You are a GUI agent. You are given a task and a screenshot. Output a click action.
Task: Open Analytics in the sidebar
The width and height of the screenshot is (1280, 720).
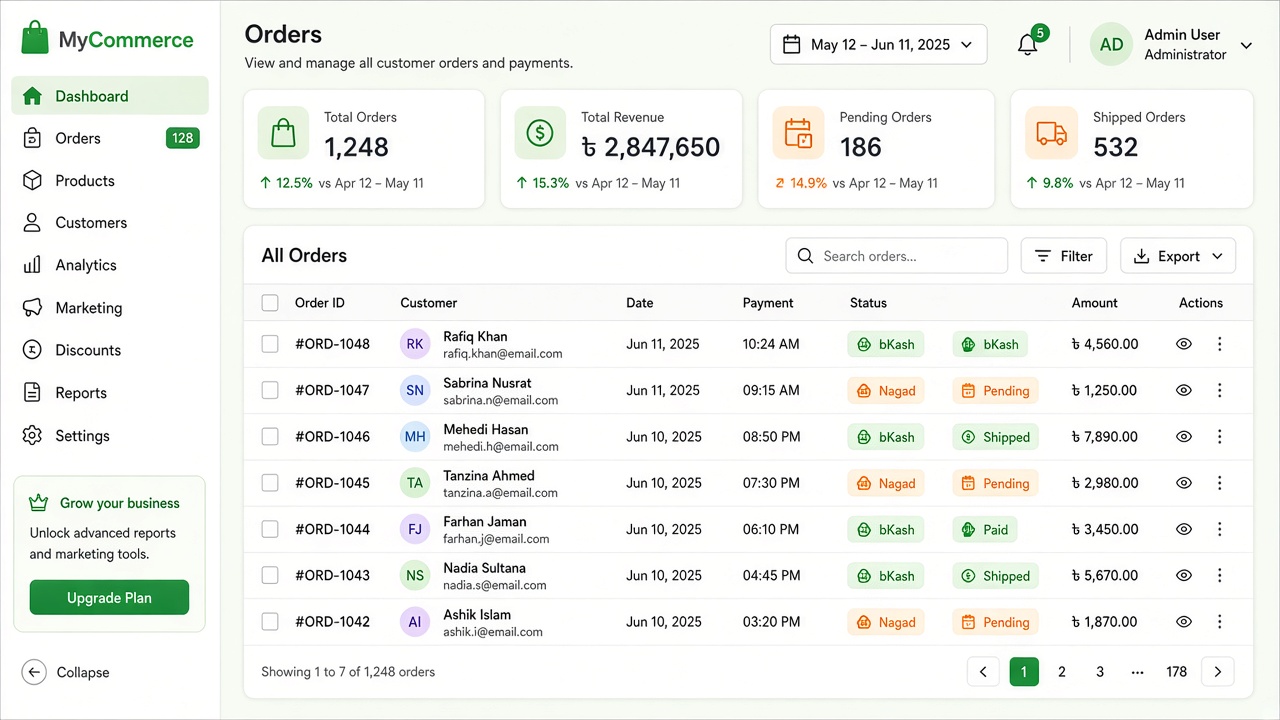(x=110, y=265)
